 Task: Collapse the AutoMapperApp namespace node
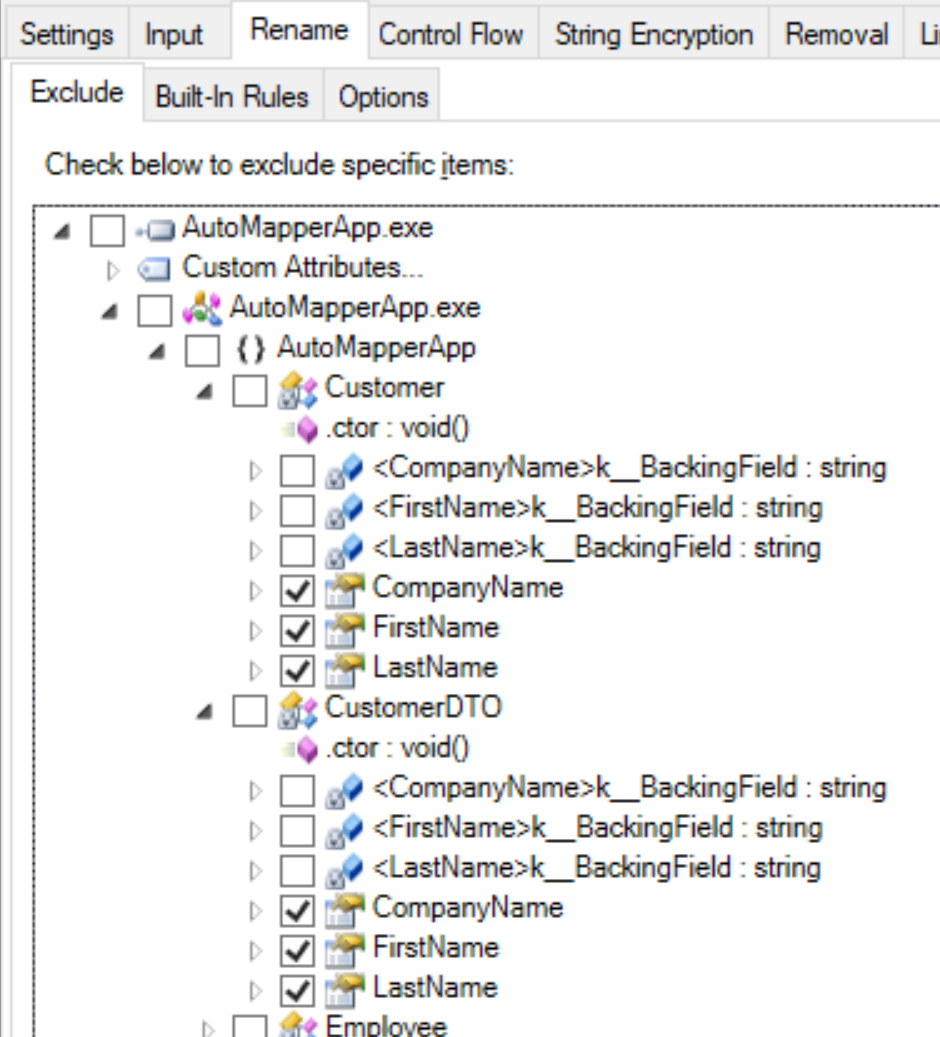[157, 352]
